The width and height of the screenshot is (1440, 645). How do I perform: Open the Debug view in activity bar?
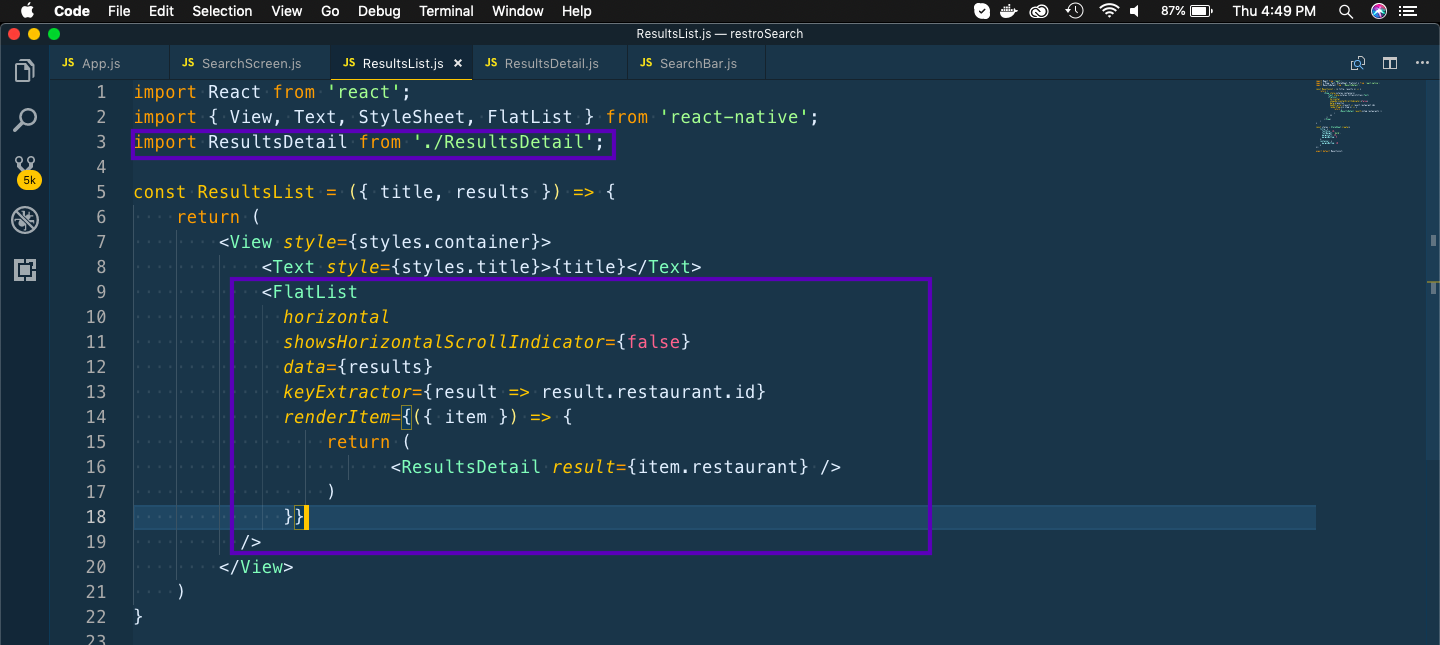[x=25, y=221]
